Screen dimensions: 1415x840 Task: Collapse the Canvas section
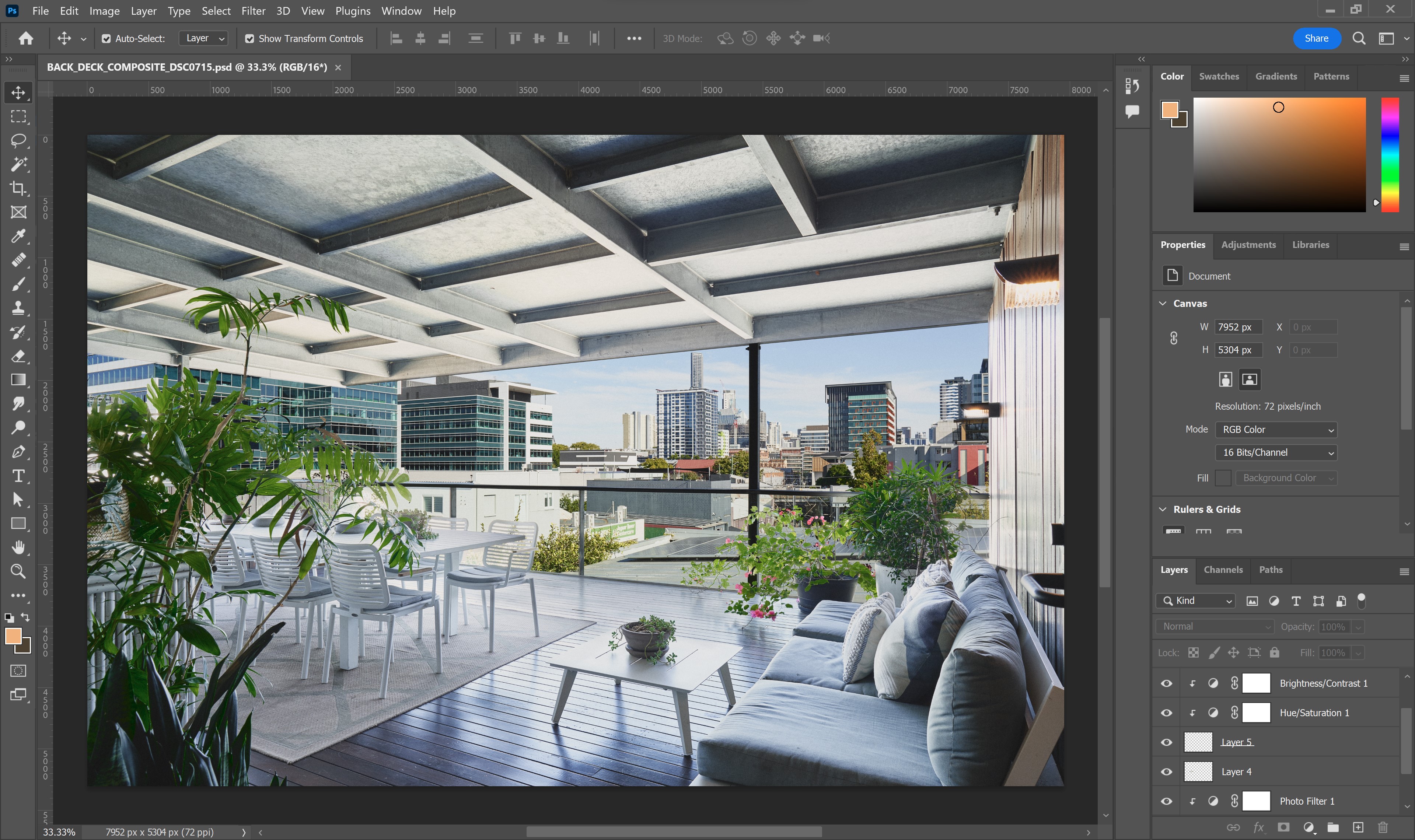(x=1163, y=304)
